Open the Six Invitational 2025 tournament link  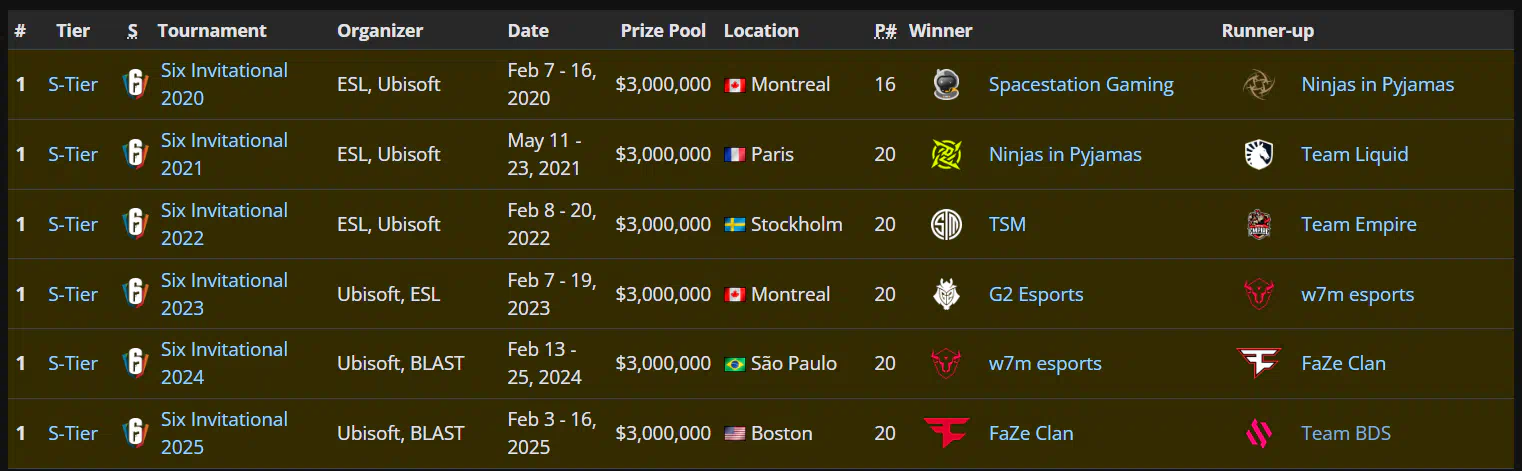coord(224,433)
